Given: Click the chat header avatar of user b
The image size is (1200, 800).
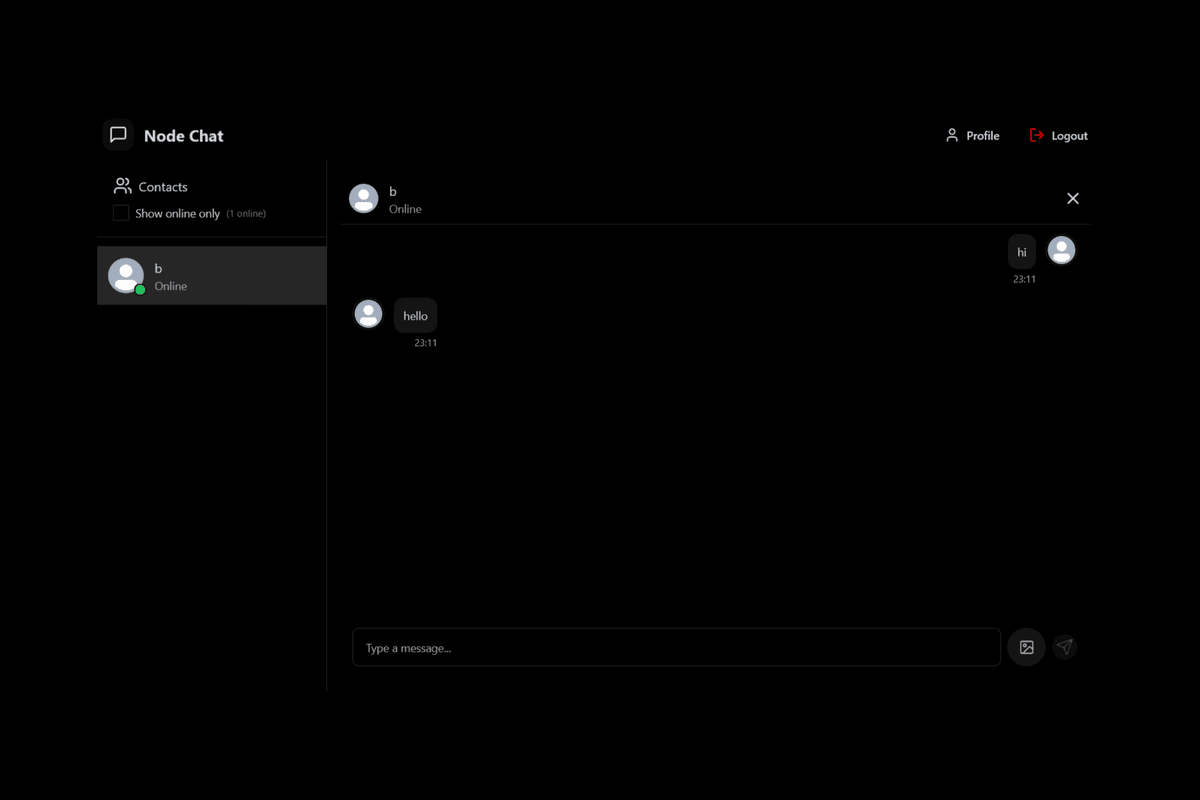Looking at the screenshot, I should pyautogui.click(x=364, y=198).
